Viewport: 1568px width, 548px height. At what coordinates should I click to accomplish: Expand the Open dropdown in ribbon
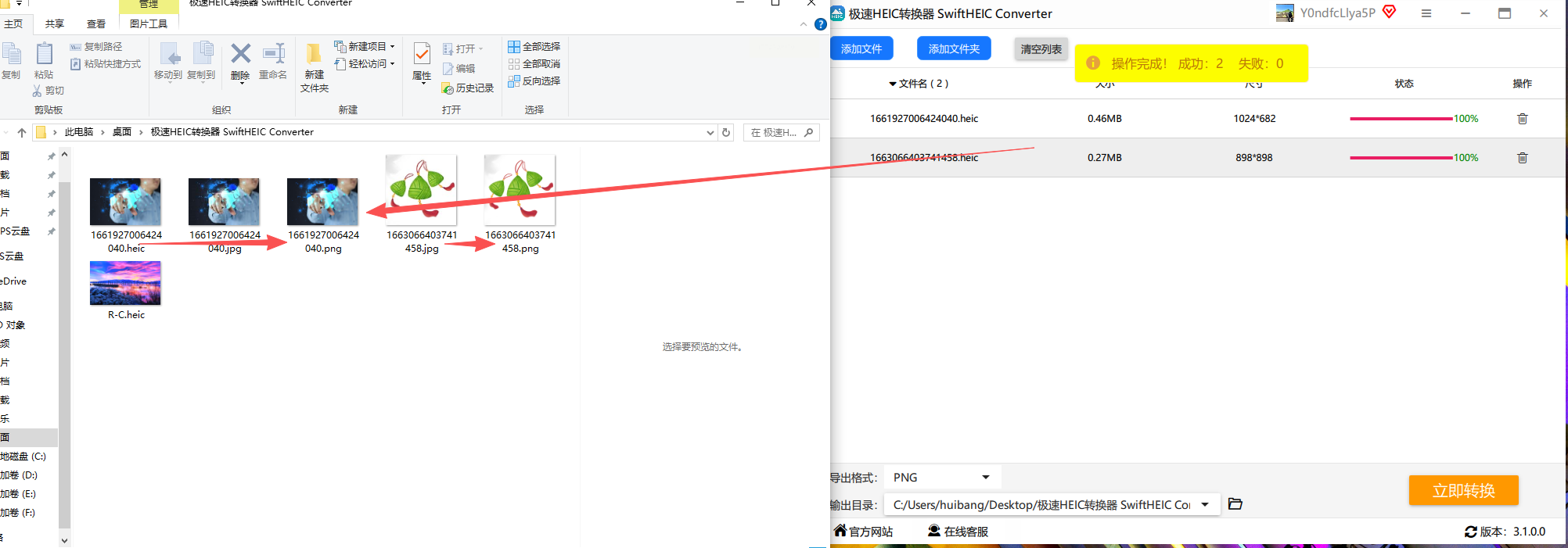point(481,49)
